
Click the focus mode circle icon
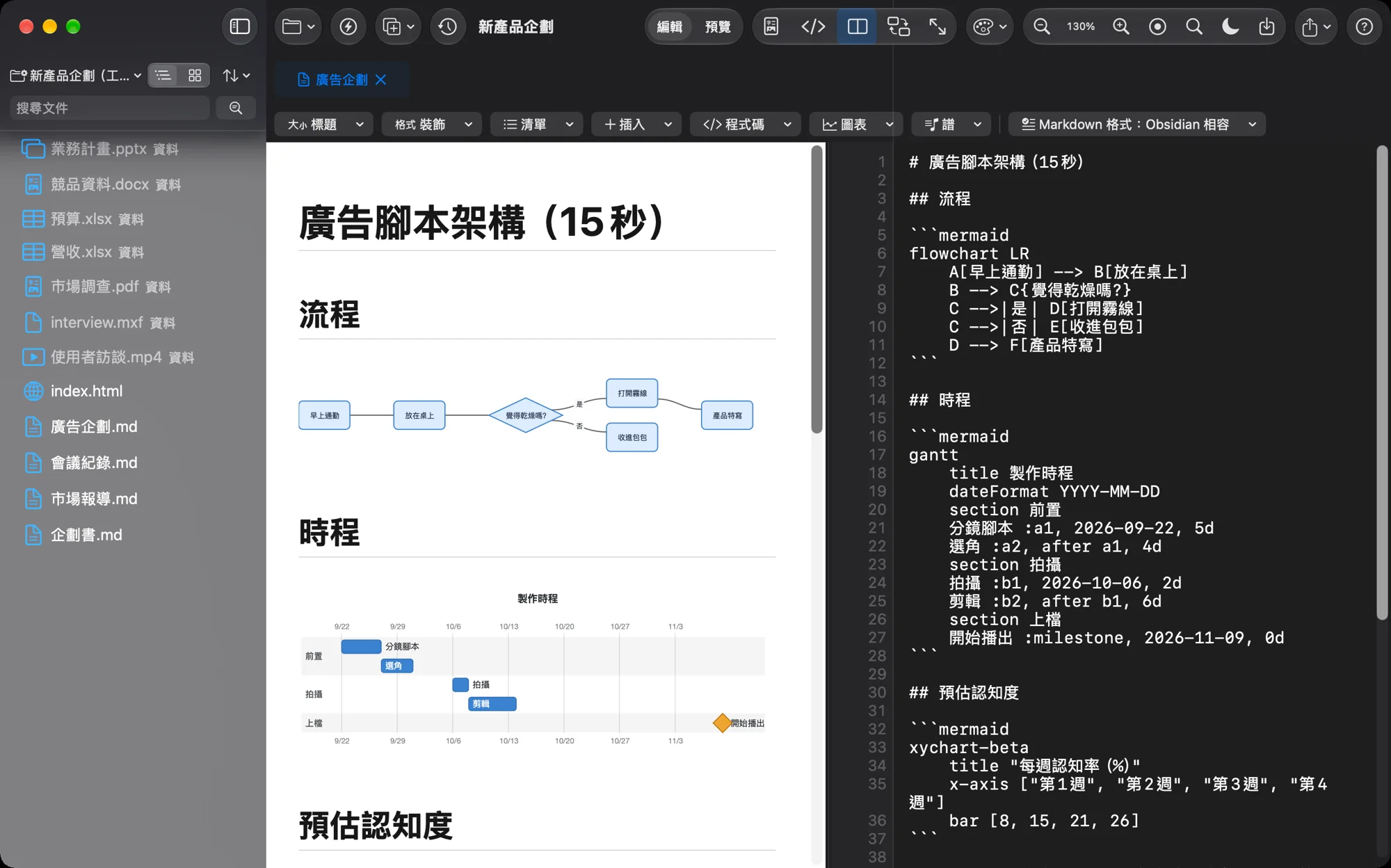click(1158, 26)
